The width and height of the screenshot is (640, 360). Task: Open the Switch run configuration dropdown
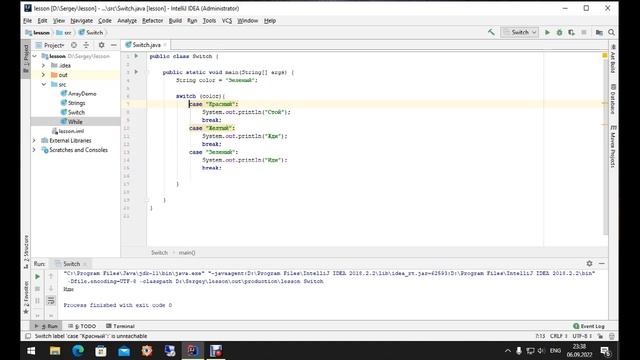pyautogui.click(x=520, y=32)
